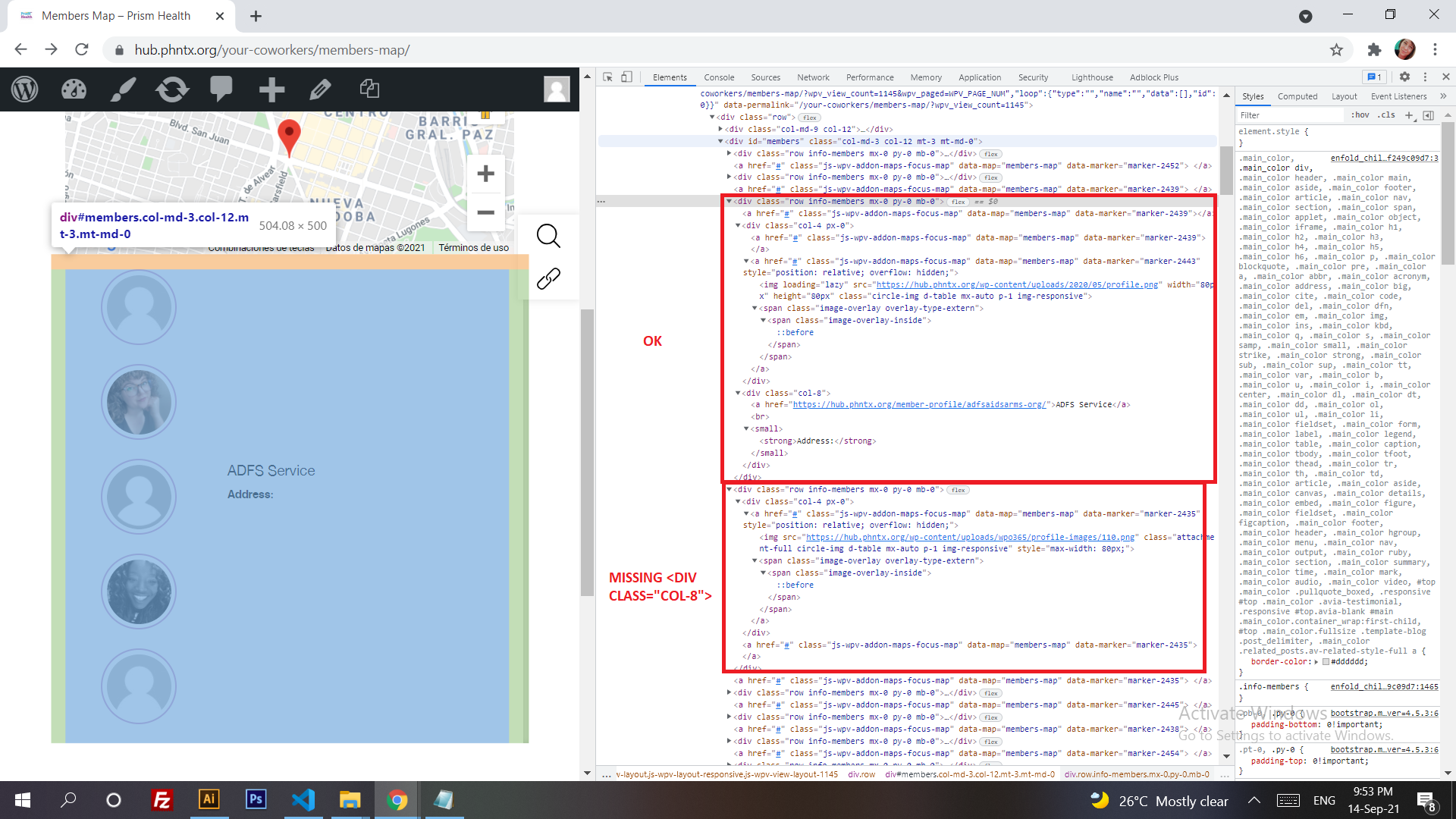Switch to the Elements tab
The height and width of the screenshot is (819, 1456).
670,77
